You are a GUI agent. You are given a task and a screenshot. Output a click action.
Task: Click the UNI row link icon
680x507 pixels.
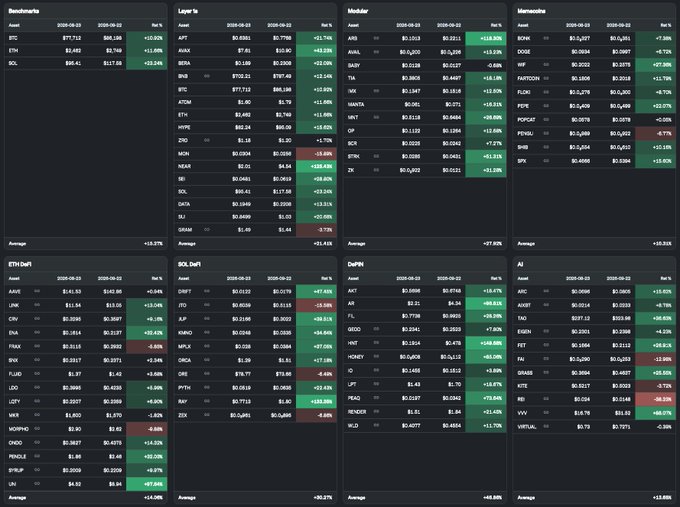pyautogui.click(x=37, y=484)
